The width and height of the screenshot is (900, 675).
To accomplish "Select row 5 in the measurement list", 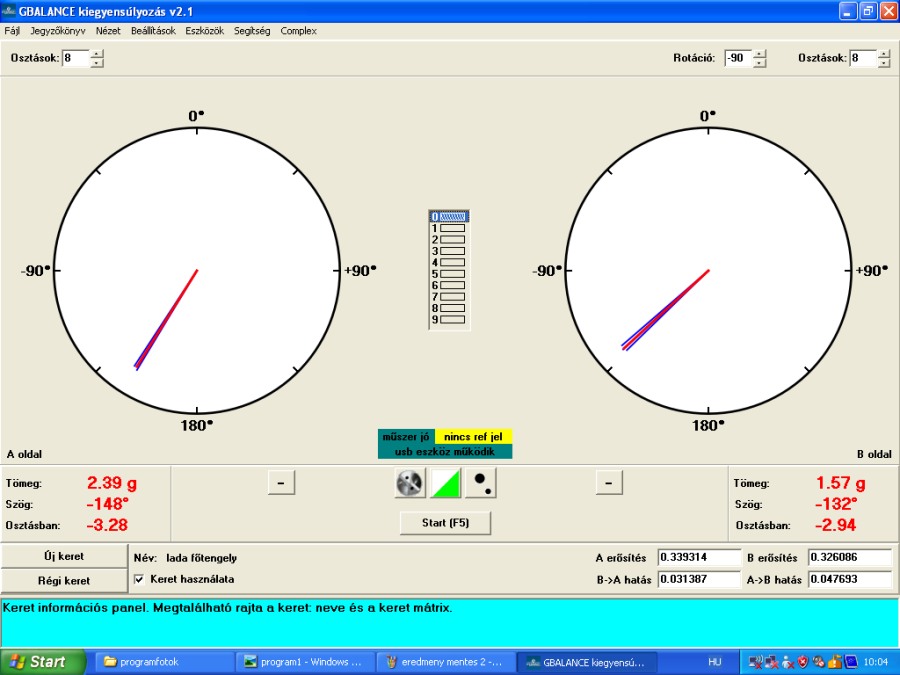I will coord(449,274).
